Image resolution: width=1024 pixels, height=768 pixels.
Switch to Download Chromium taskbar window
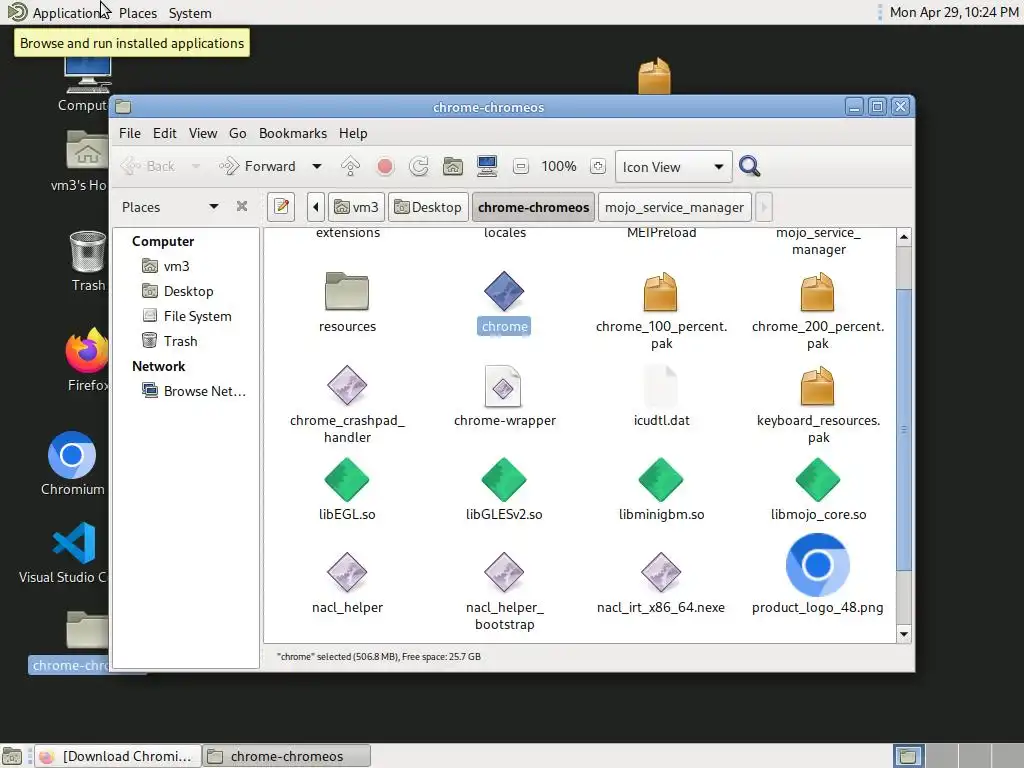118,756
